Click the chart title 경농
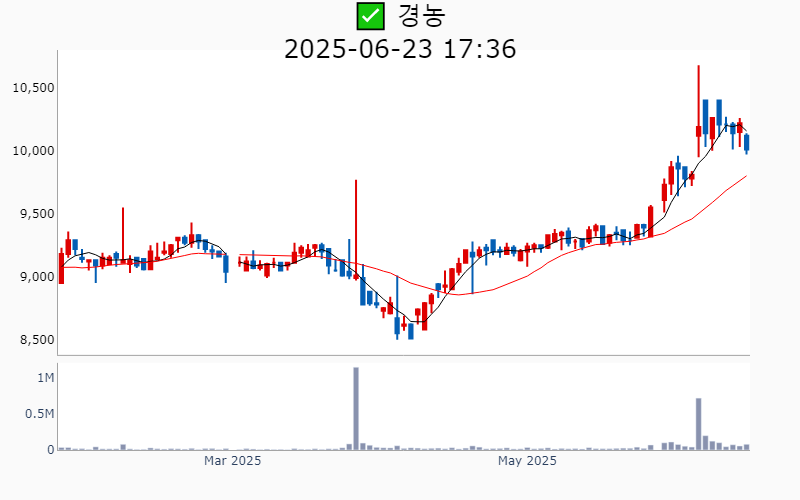This screenshot has height=500, width=800. [x=421, y=16]
